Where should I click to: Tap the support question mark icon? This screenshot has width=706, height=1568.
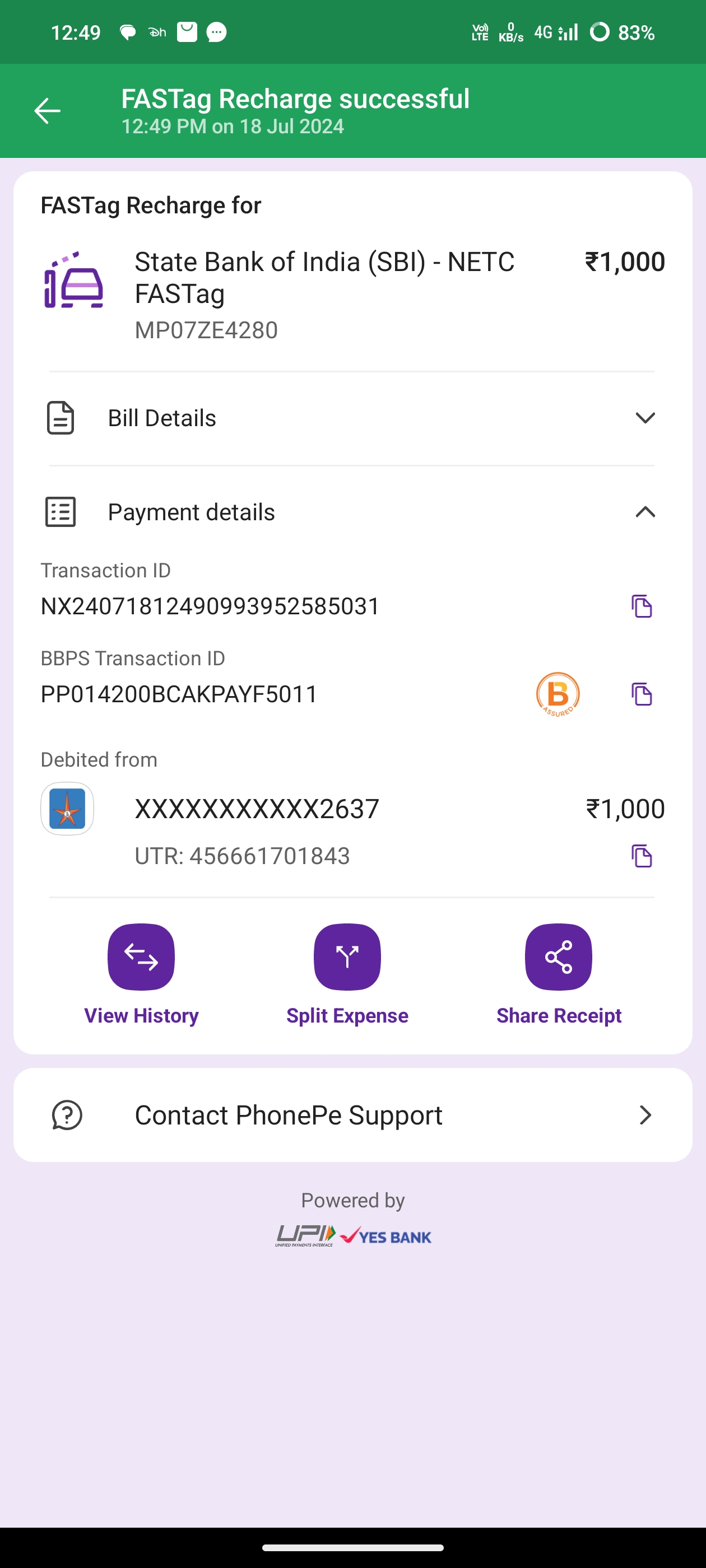tap(67, 1115)
